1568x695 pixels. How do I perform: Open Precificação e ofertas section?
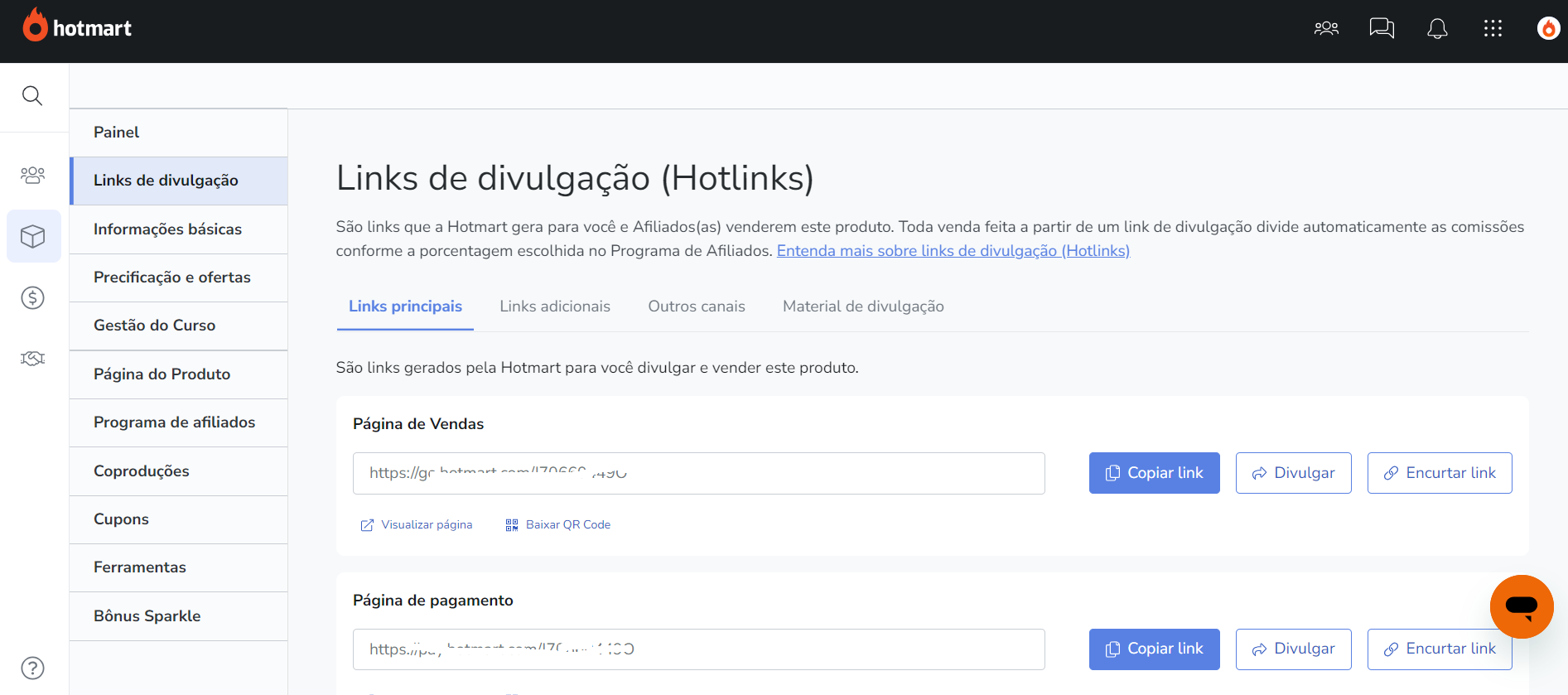[178, 278]
